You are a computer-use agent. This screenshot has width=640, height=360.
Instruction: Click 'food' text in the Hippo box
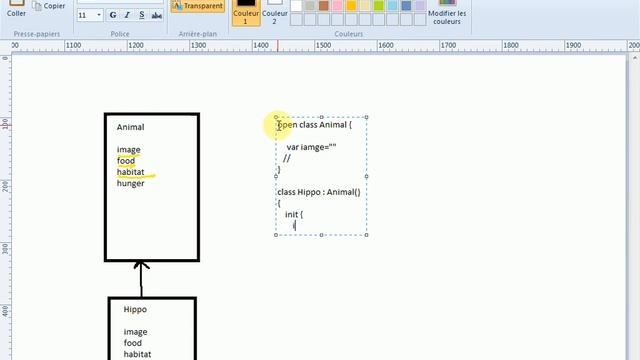click(x=133, y=343)
